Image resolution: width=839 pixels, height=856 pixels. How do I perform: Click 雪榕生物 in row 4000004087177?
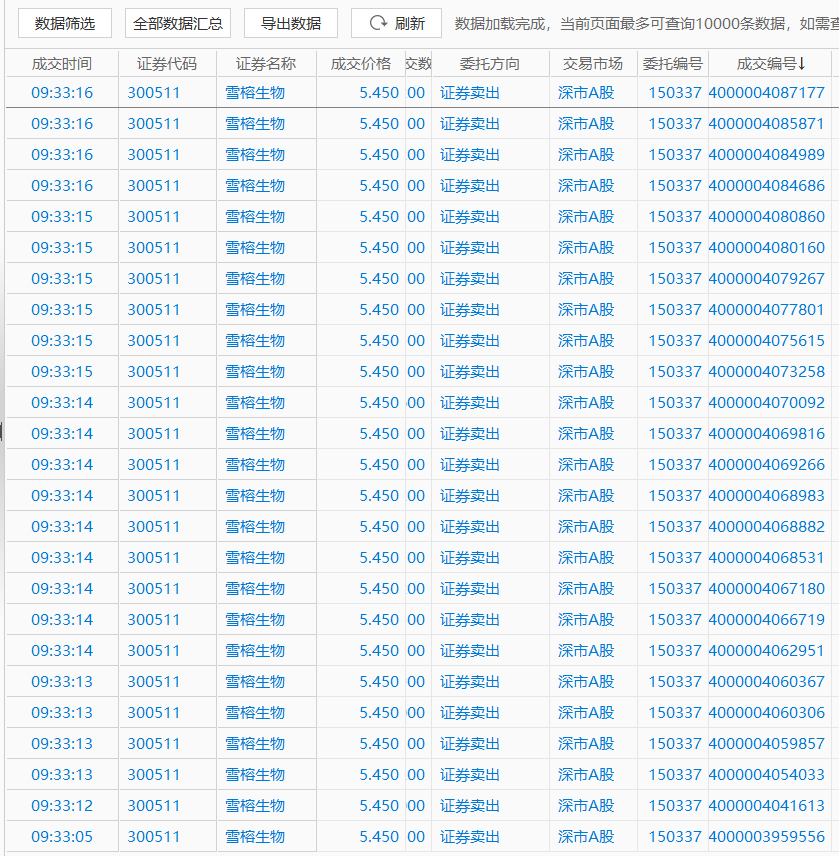(x=255, y=93)
